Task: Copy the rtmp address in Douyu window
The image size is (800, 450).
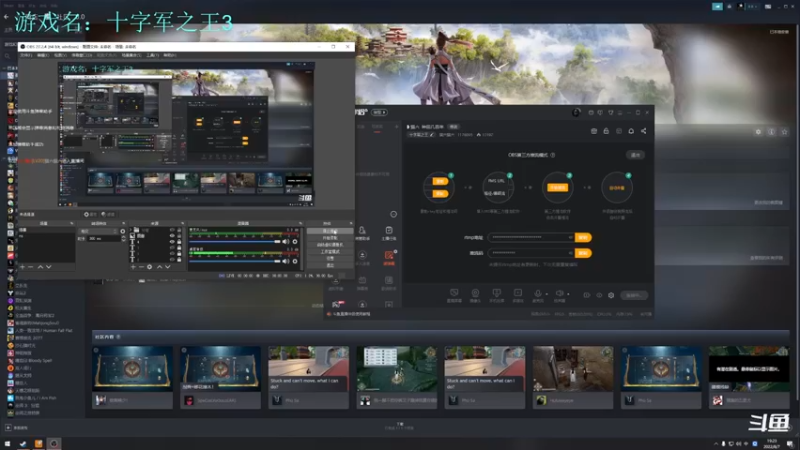Action: (583, 237)
